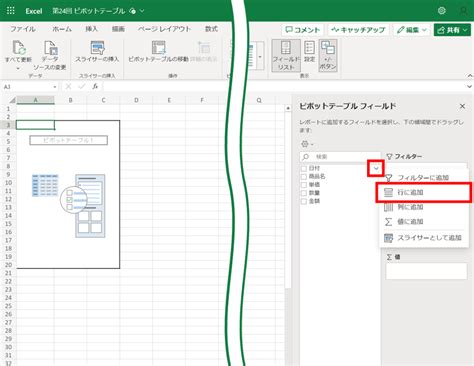Click ピボットテーブルの移動 ribbon icon
474x366 pixels.
tap(159, 48)
